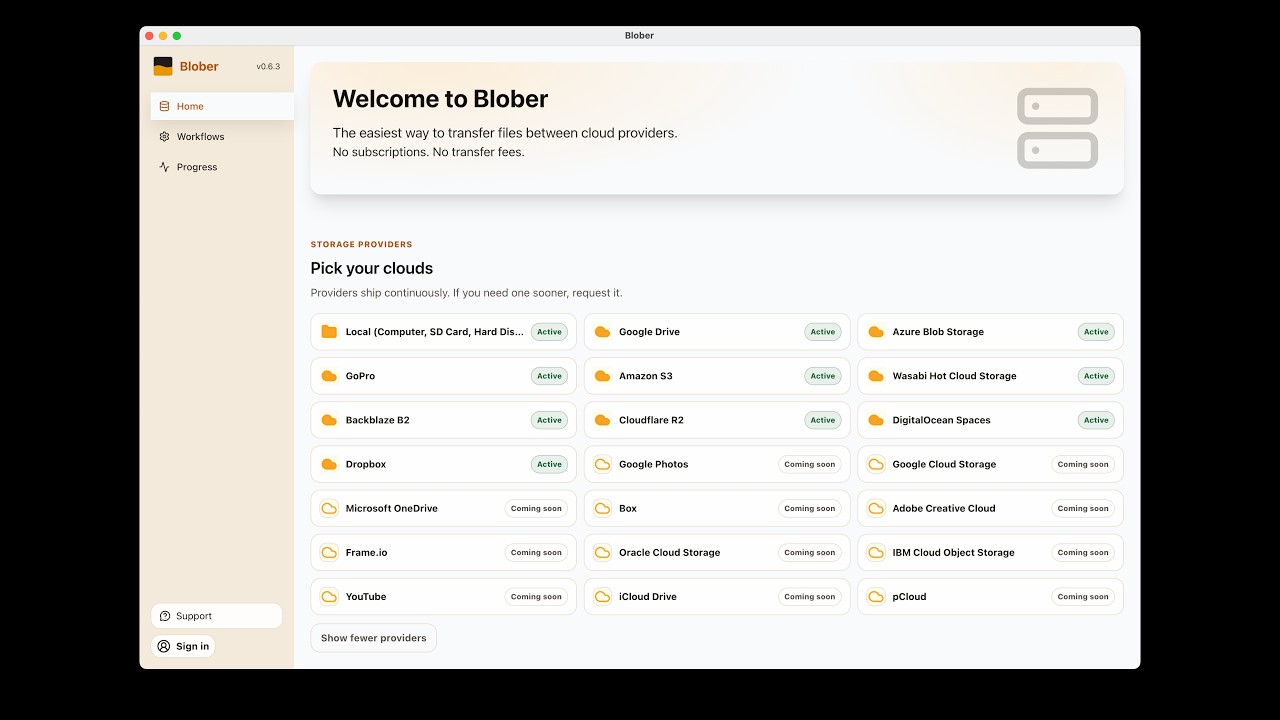This screenshot has width=1280, height=720.
Task: Click the Azure Blob Storage cloud icon
Action: [x=876, y=332]
